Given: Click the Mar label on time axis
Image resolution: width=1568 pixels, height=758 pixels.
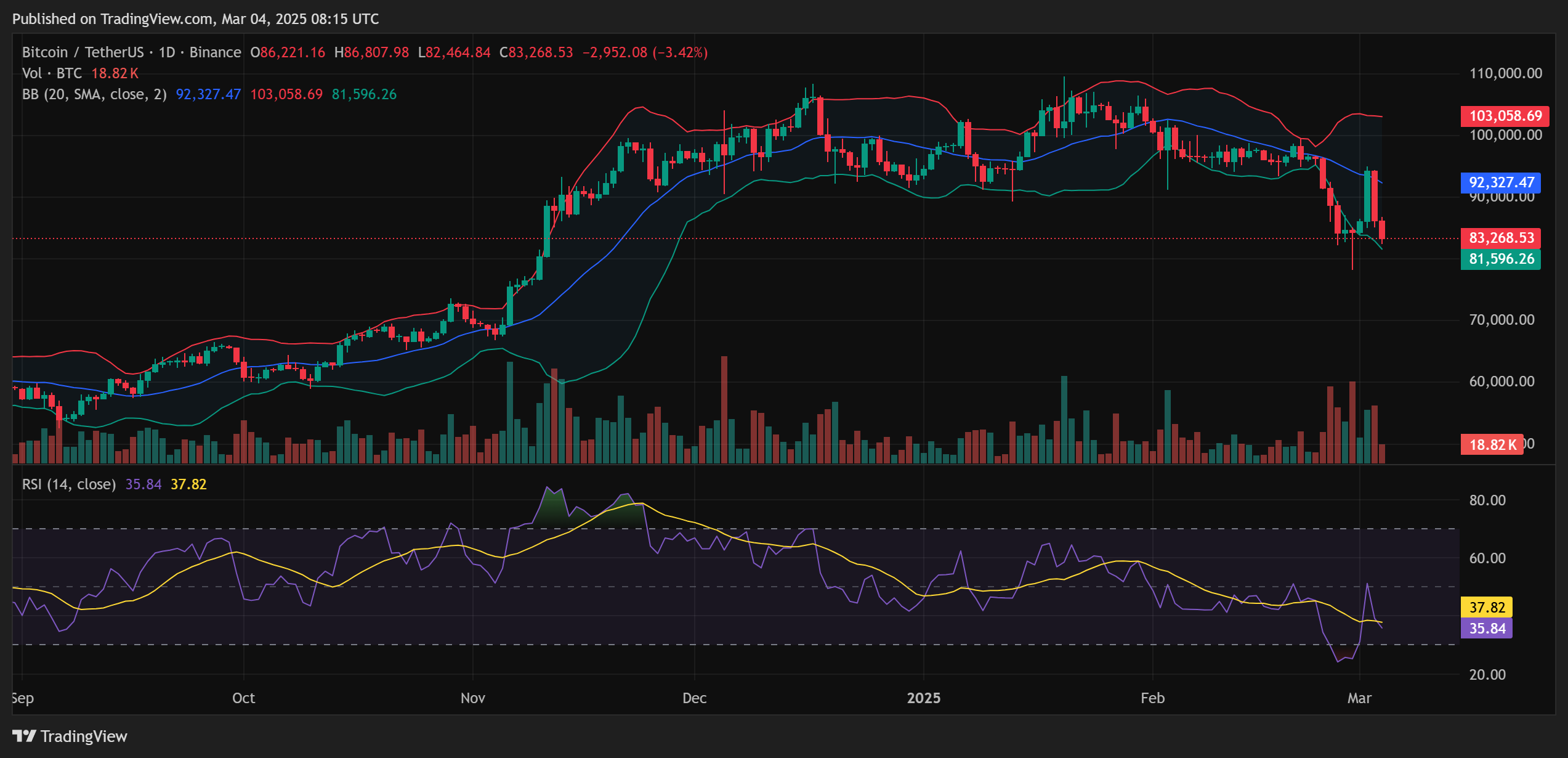Looking at the screenshot, I should (1359, 698).
